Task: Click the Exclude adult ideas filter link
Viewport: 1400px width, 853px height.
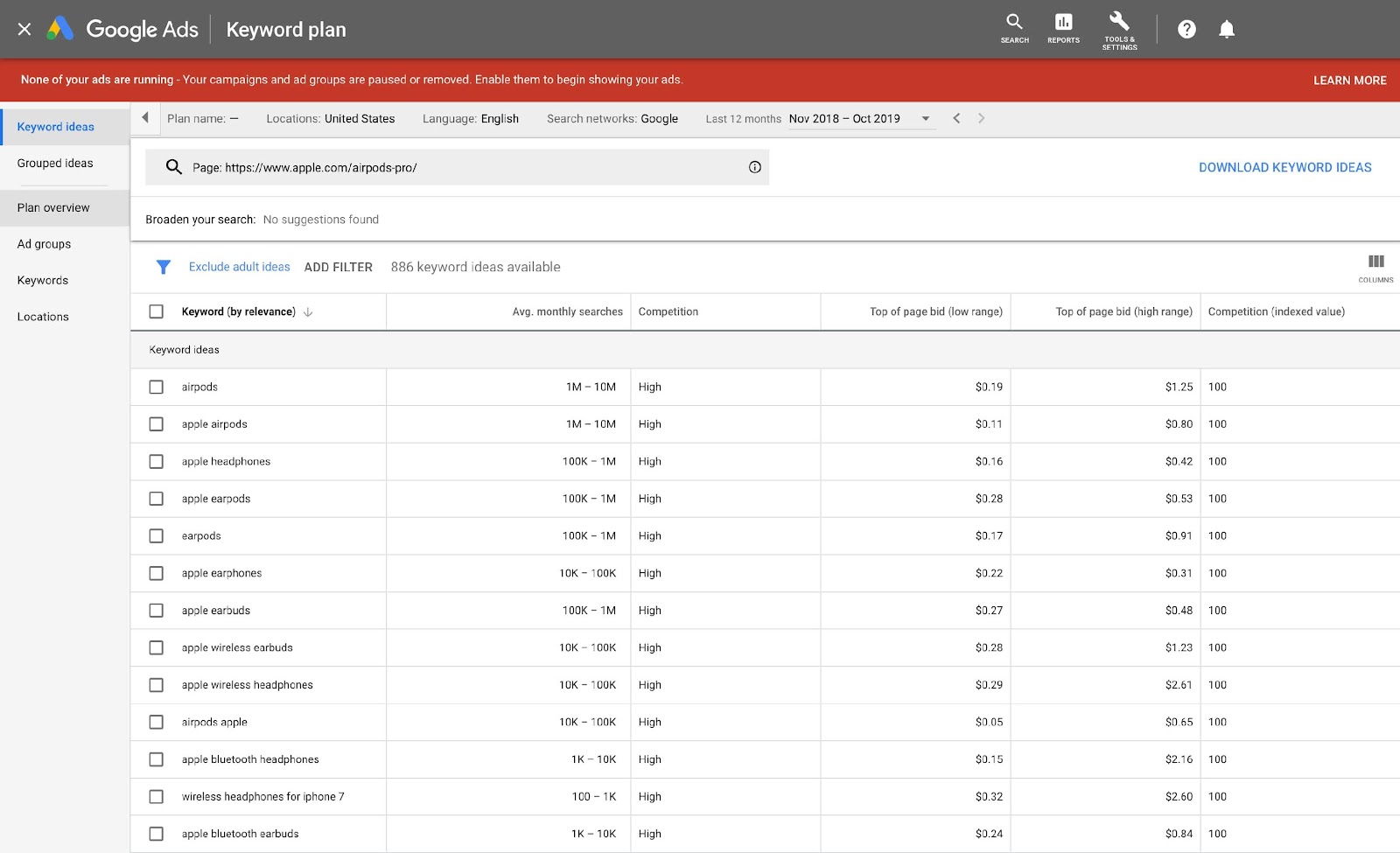Action: click(240, 267)
